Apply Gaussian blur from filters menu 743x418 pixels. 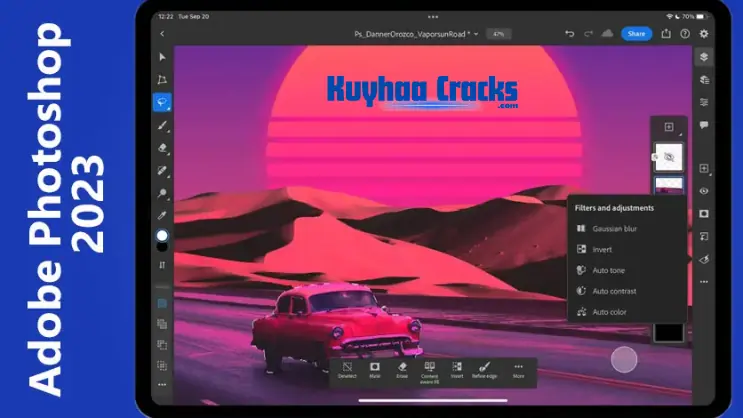coord(614,228)
